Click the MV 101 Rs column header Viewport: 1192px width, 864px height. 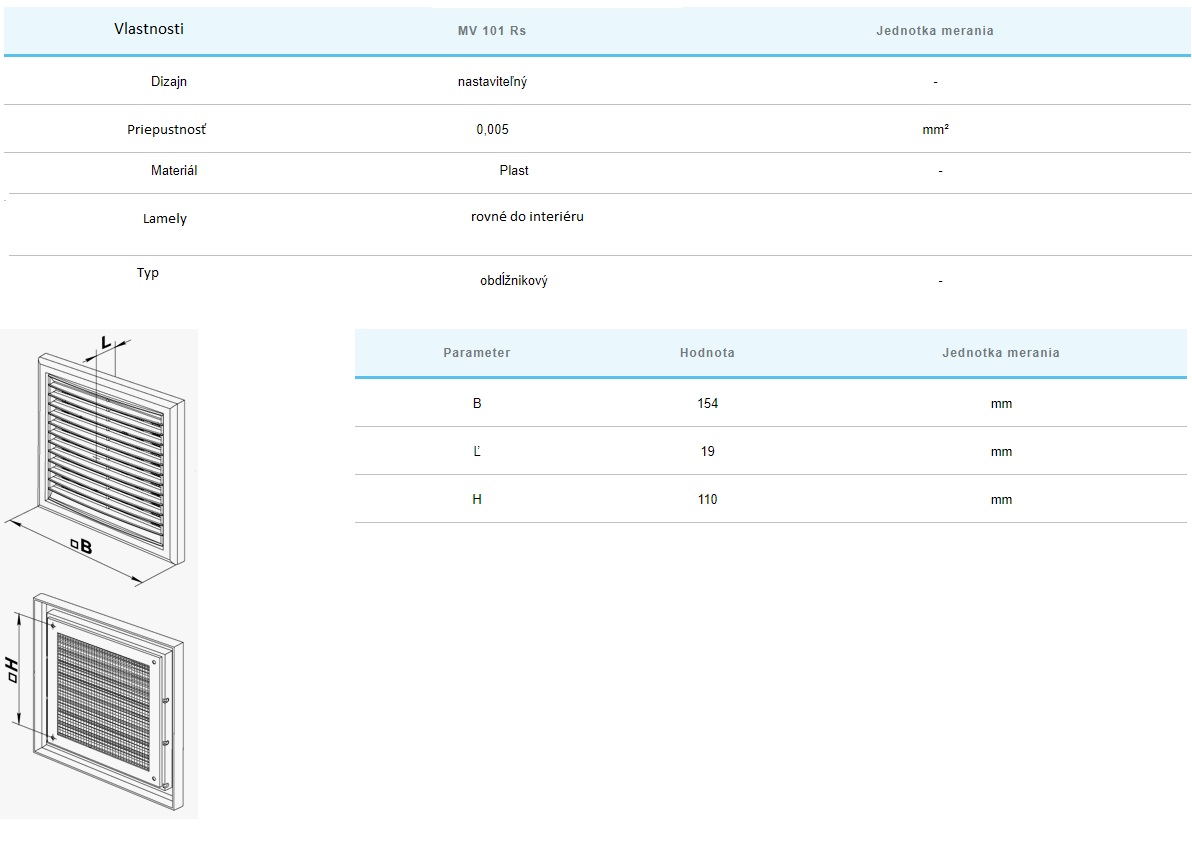492,31
